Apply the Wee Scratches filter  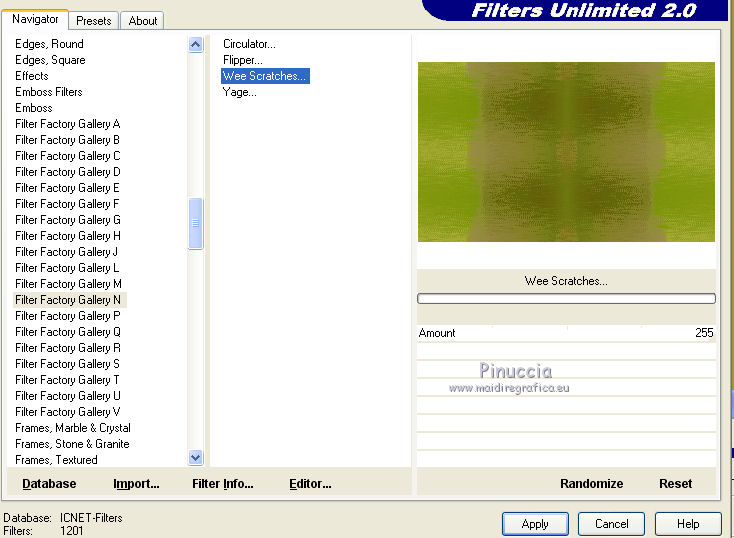coord(535,524)
